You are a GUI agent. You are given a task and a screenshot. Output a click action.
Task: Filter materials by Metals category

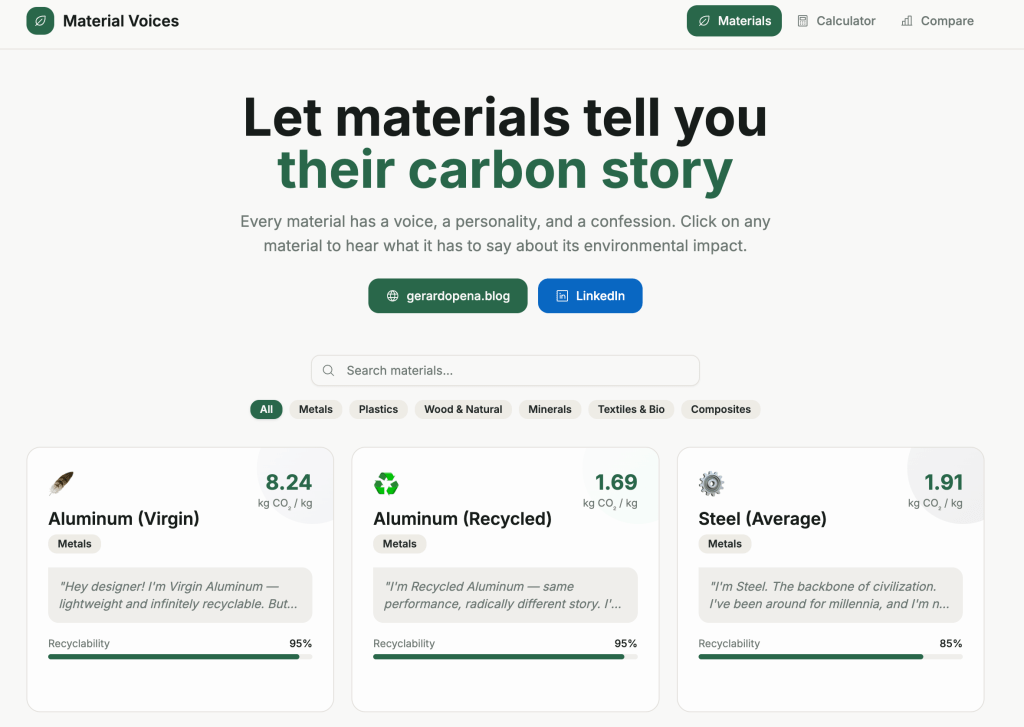[x=316, y=409]
